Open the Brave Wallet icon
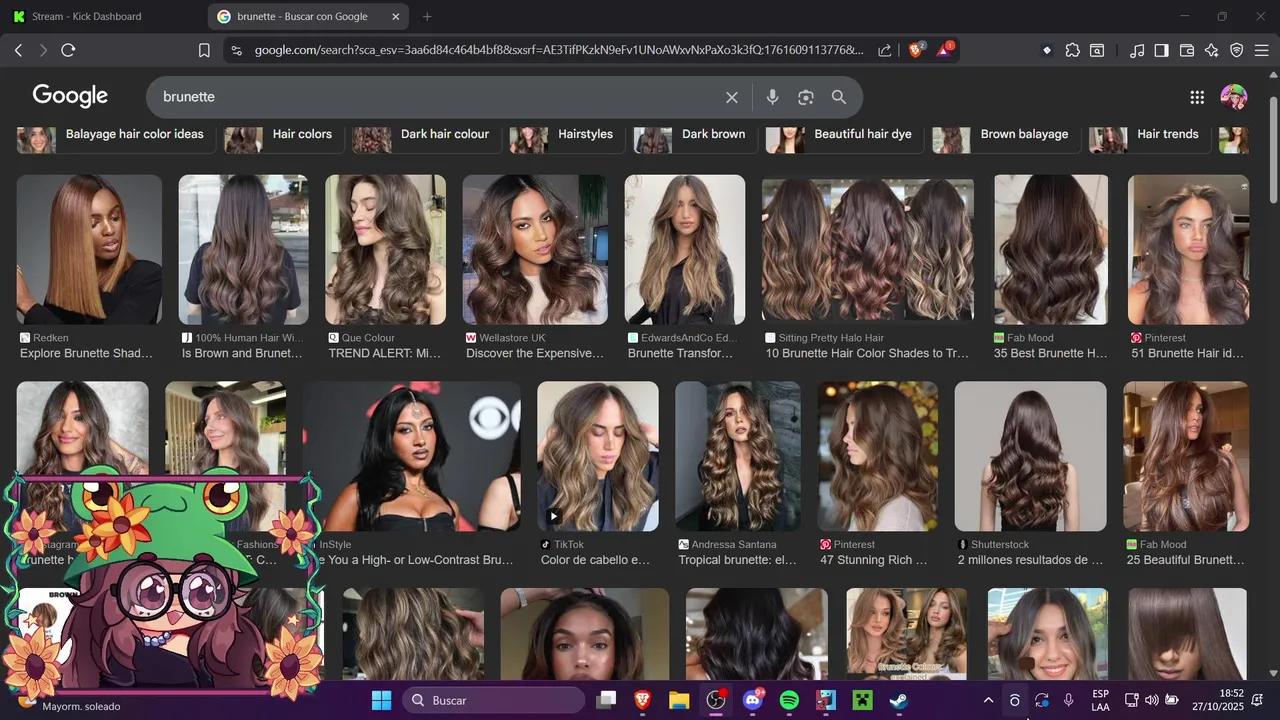The width and height of the screenshot is (1280, 720). point(1187,50)
